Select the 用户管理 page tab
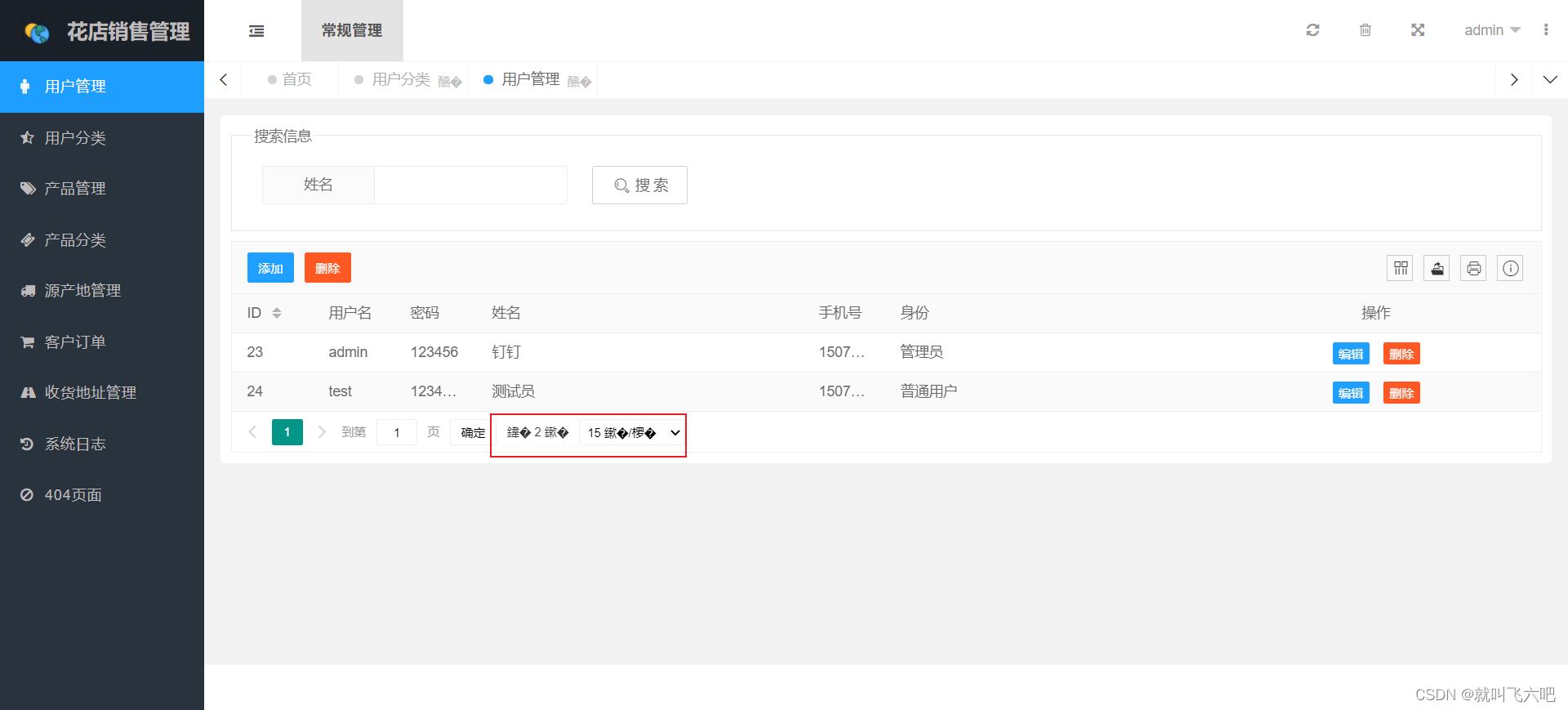This screenshot has width=1568, height=710. tap(531, 79)
